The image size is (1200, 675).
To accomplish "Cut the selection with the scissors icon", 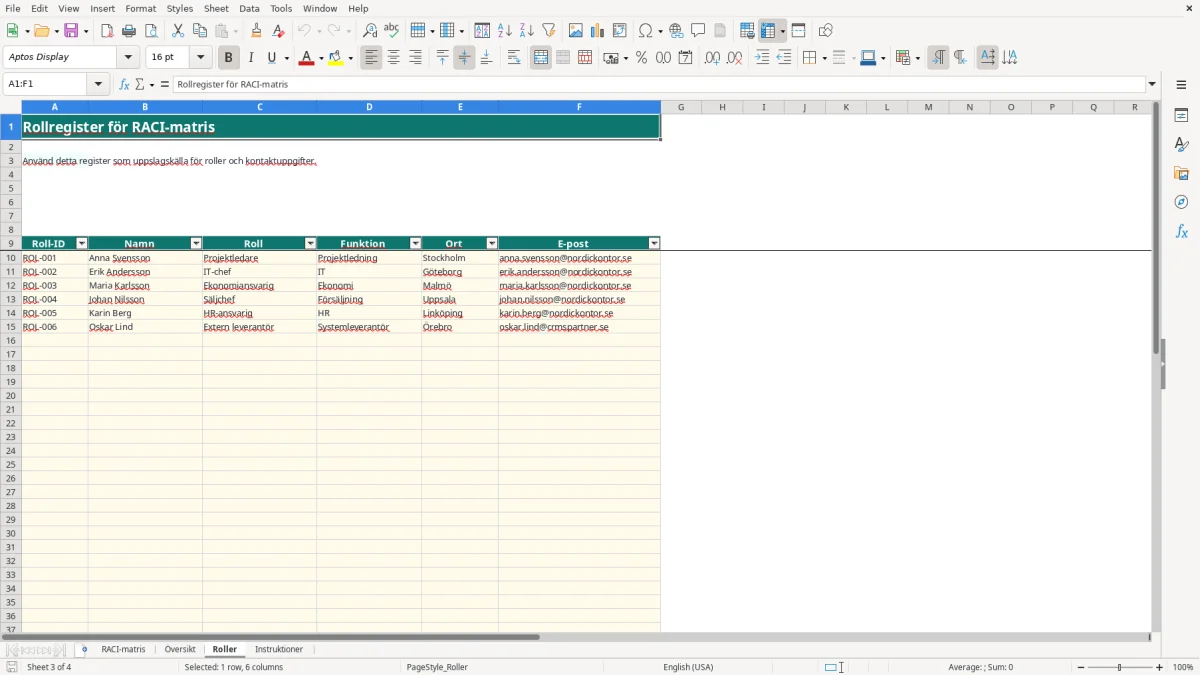I will click(x=178, y=31).
